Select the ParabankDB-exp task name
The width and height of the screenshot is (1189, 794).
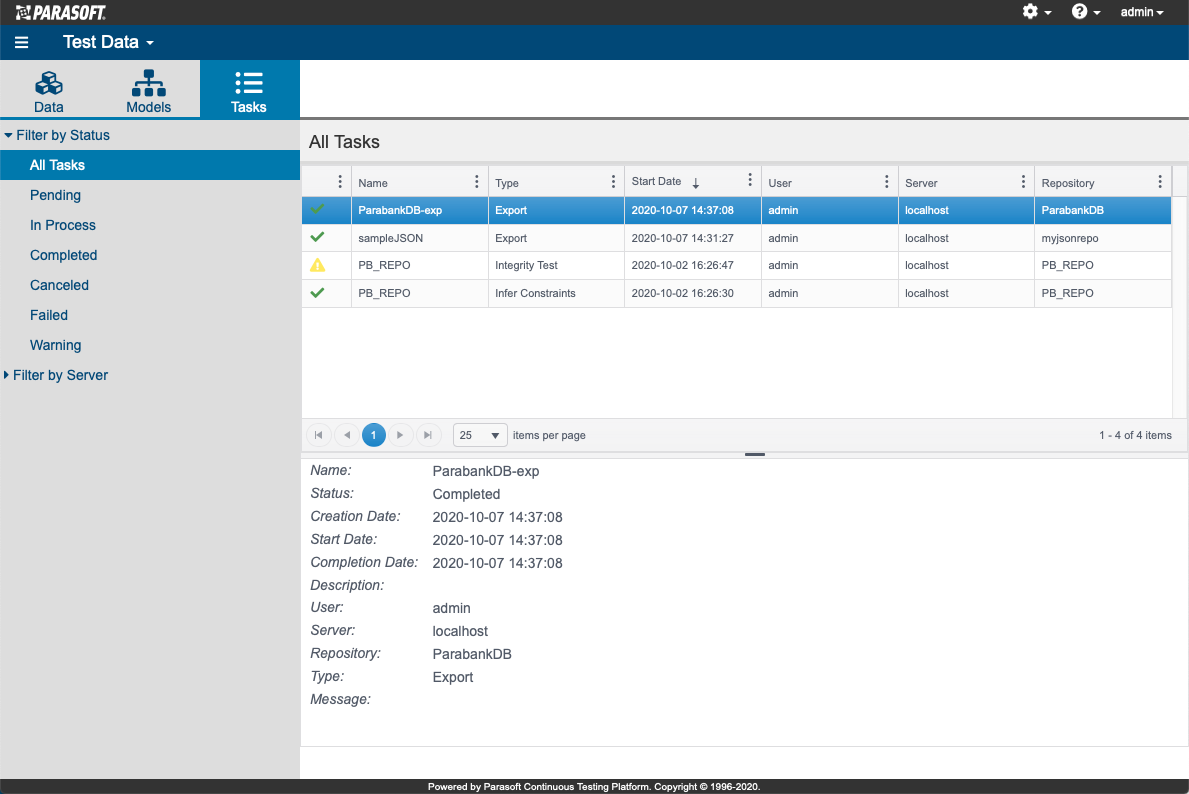click(x=400, y=210)
